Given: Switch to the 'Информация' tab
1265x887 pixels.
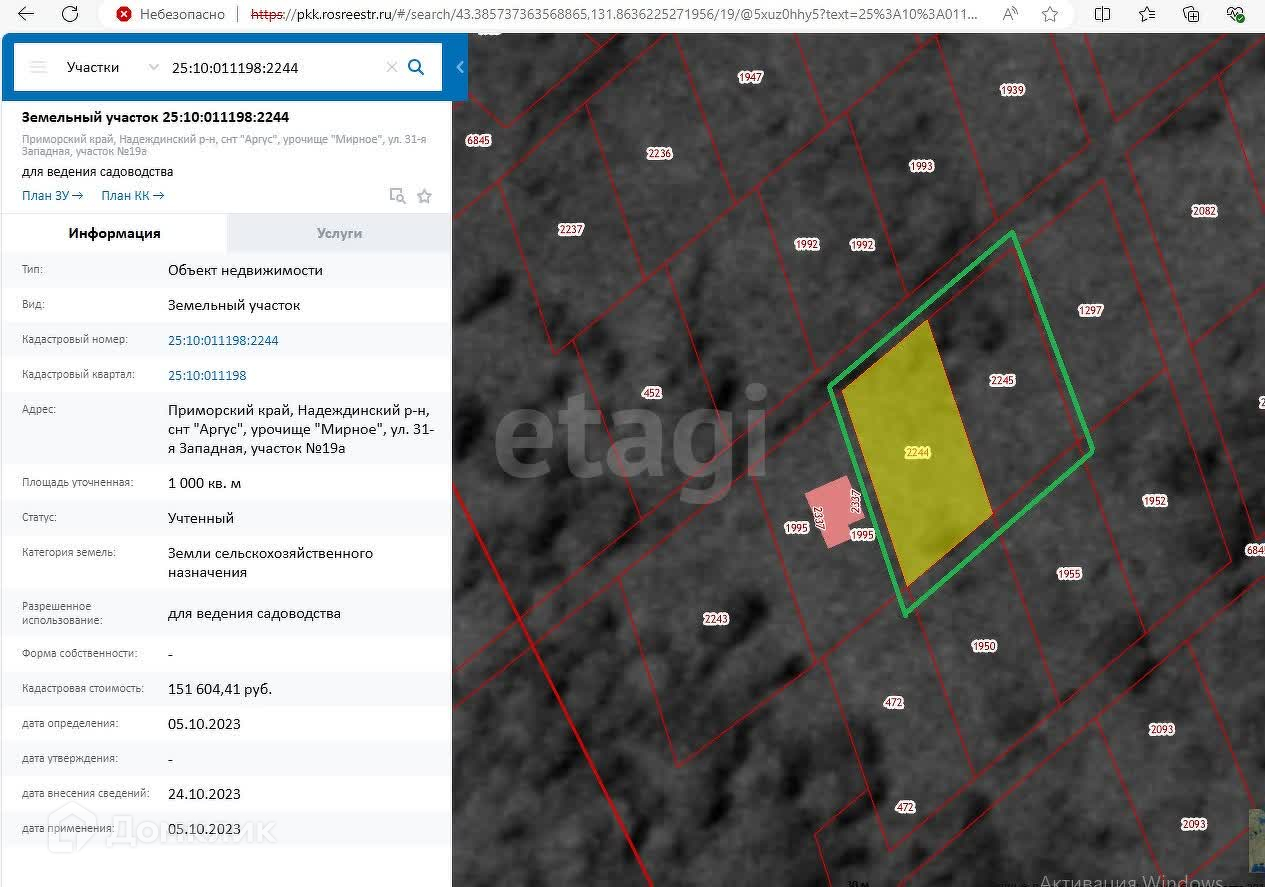Looking at the screenshot, I should click(114, 233).
